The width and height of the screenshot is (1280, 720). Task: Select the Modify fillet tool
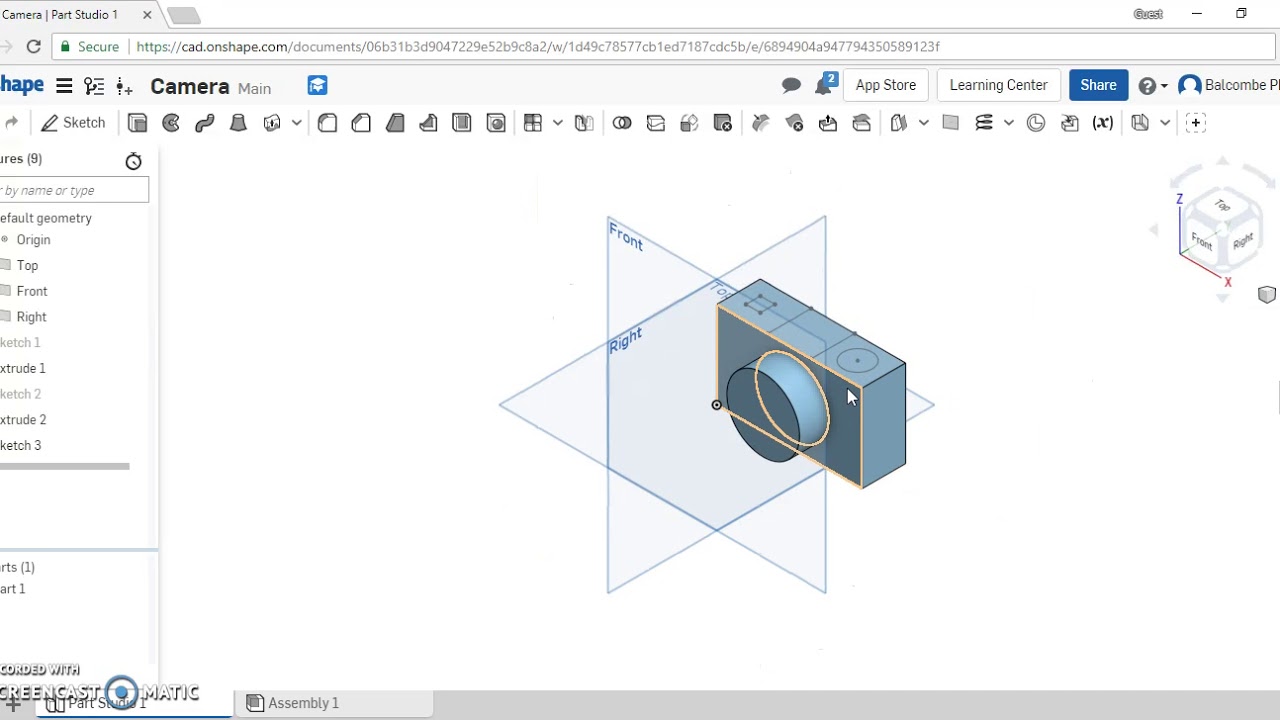tap(761, 123)
